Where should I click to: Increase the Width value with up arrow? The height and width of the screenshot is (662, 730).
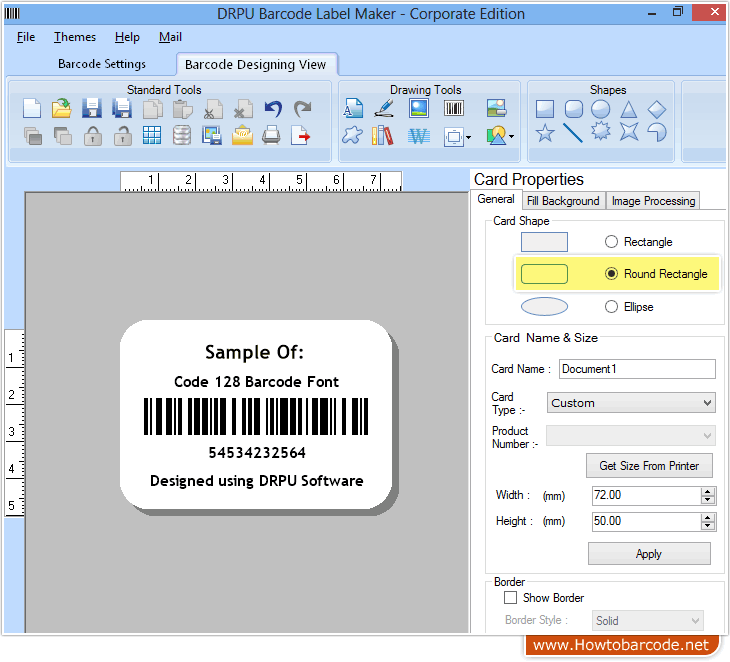coord(708,492)
